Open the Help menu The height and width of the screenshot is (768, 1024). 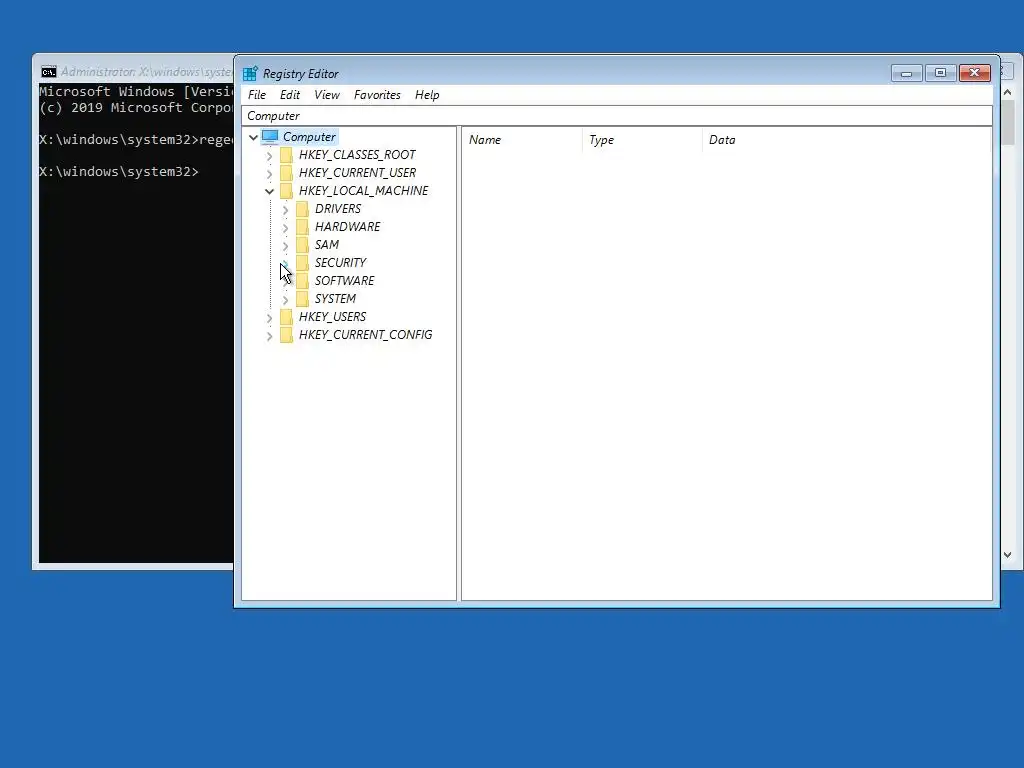[x=427, y=95]
